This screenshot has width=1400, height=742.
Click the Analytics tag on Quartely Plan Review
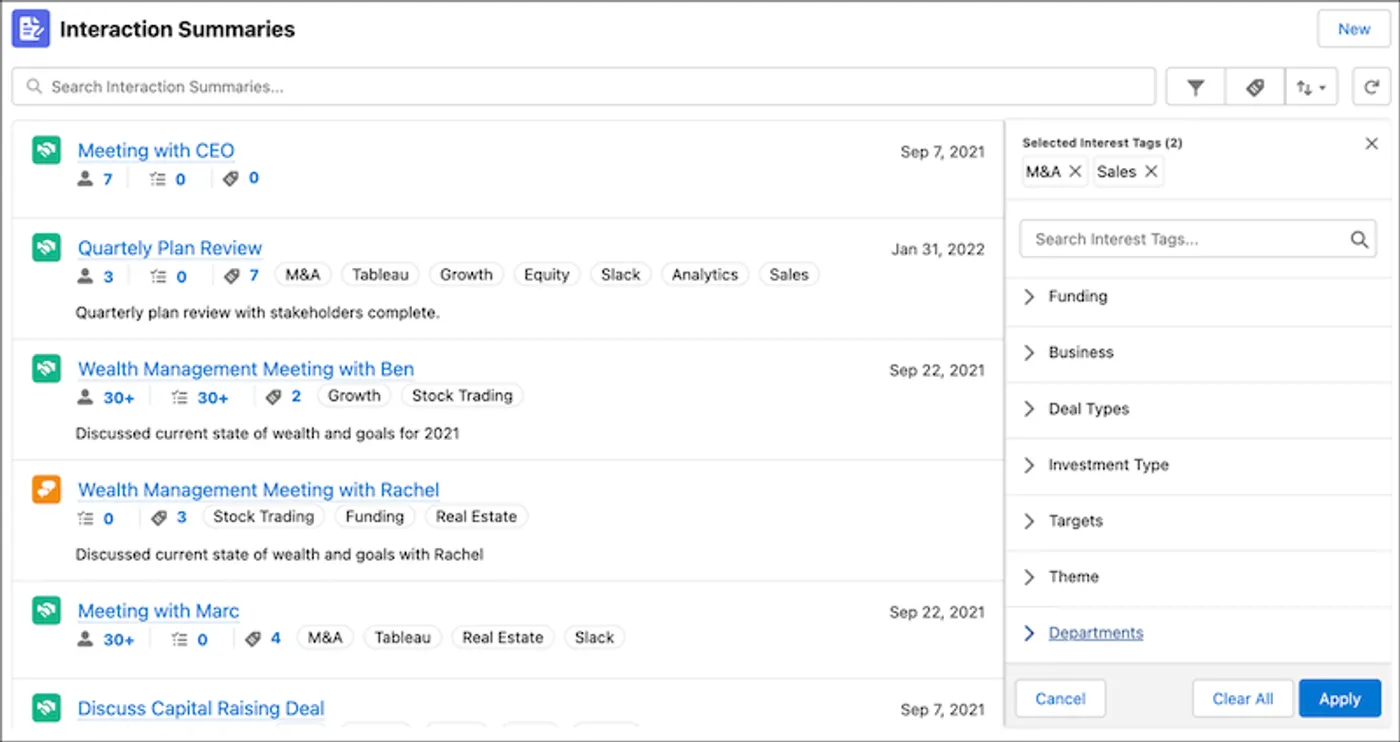point(704,275)
